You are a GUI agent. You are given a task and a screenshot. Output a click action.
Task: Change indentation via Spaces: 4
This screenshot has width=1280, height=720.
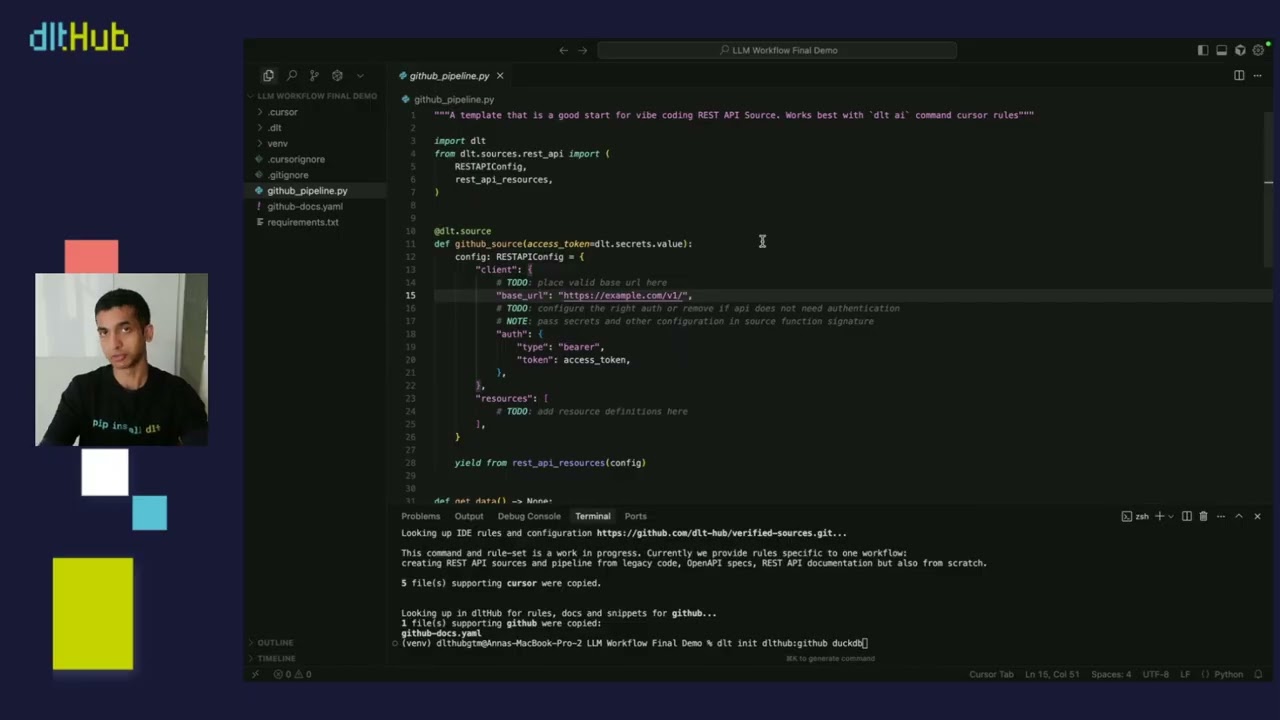1111,674
